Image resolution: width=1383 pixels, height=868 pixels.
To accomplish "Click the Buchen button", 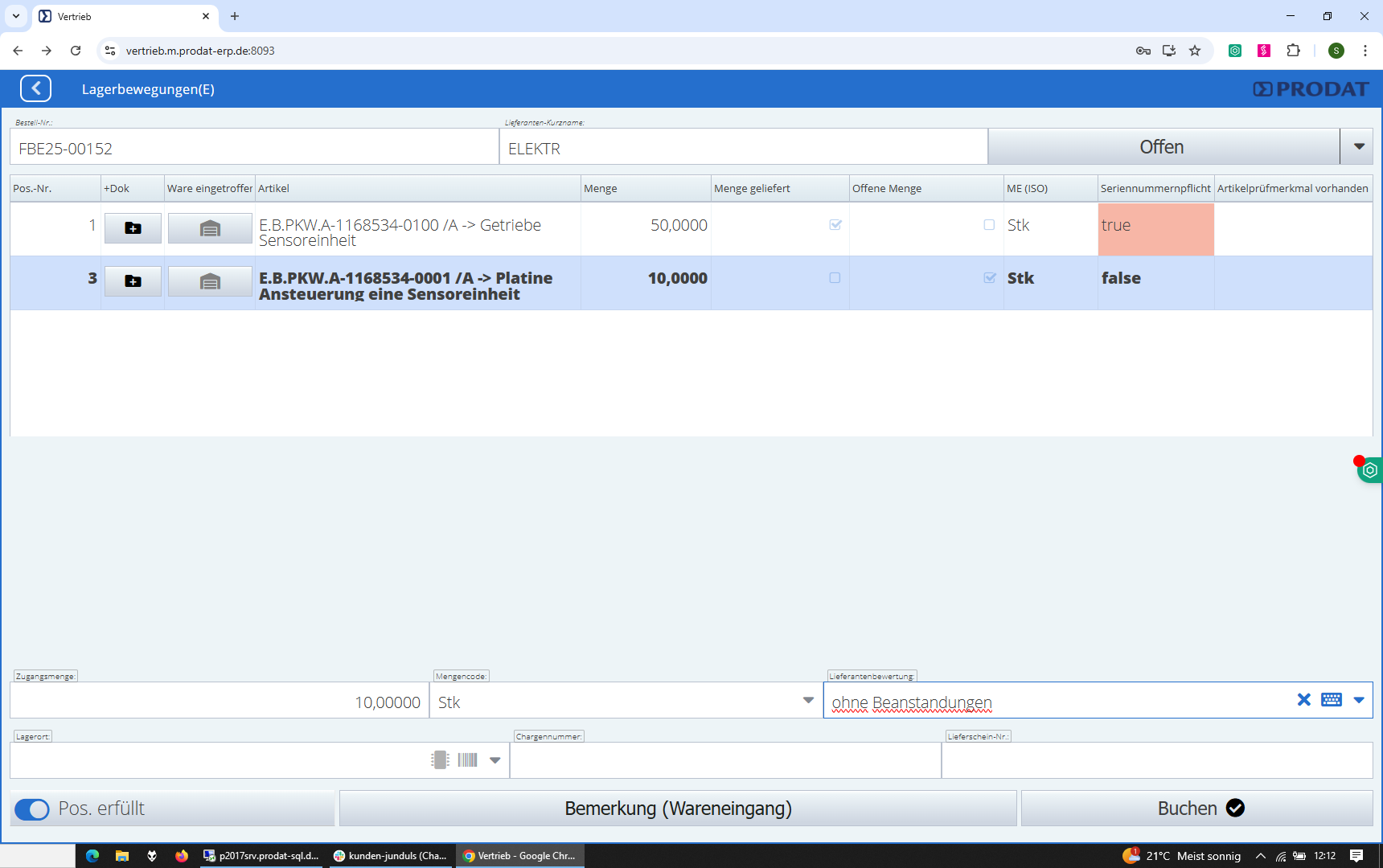I will pyautogui.click(x=1196, y=809).
